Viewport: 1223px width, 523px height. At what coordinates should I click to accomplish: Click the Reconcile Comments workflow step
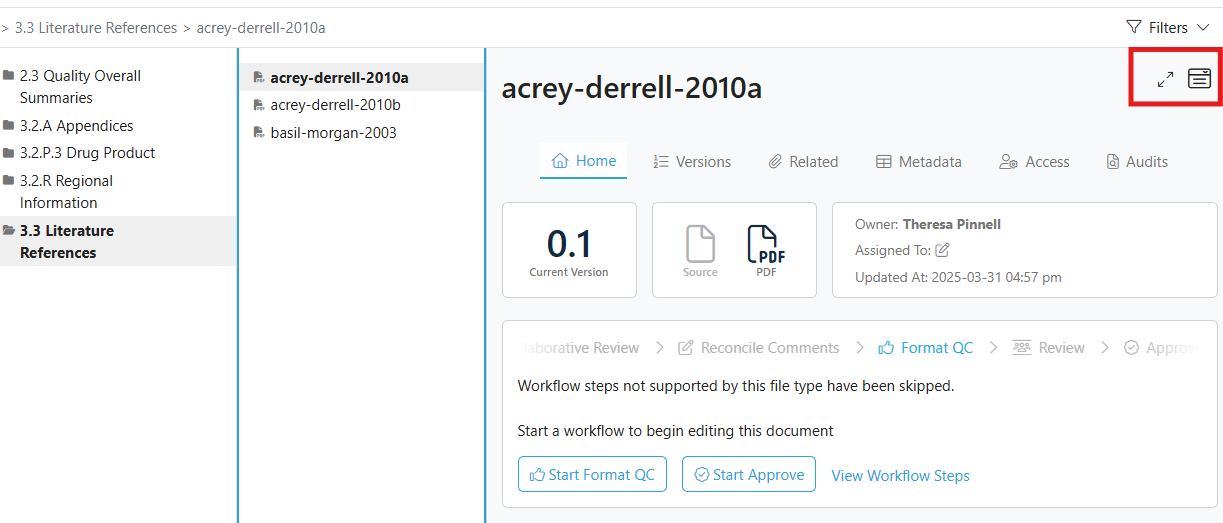pyautogui.click(x=759, y=348)
